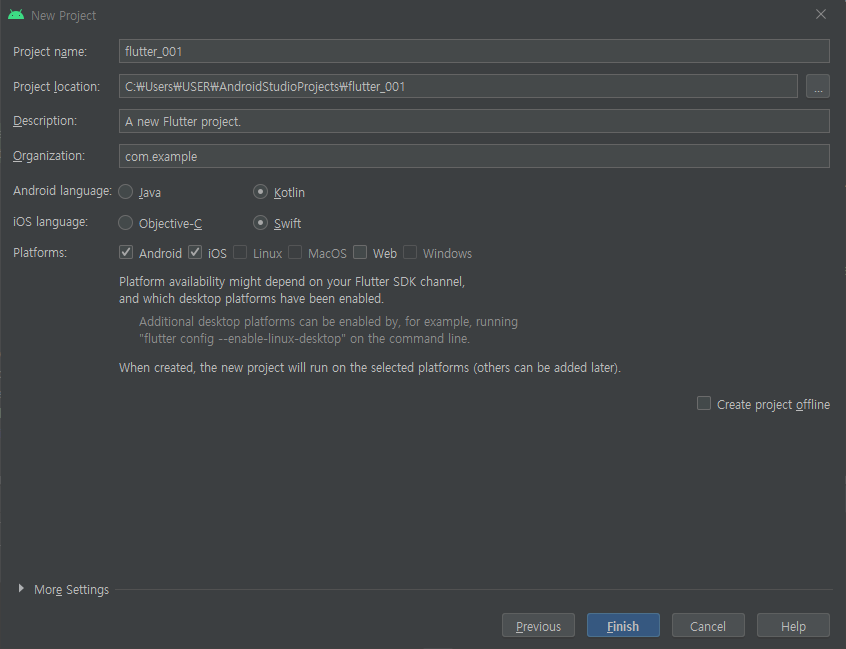Enable the Windows platform checkbox
The width and height of the screenshot is (846, 649).
coord(410,252)
